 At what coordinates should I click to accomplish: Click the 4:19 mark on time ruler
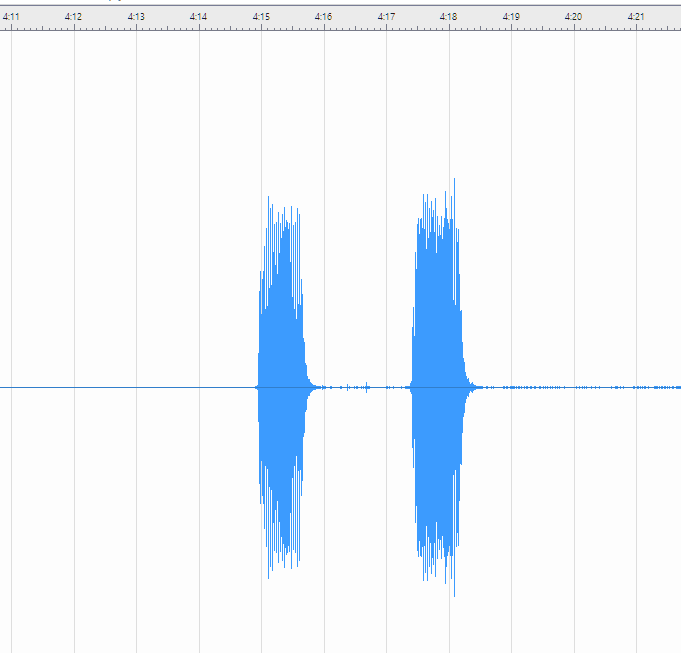511,17
